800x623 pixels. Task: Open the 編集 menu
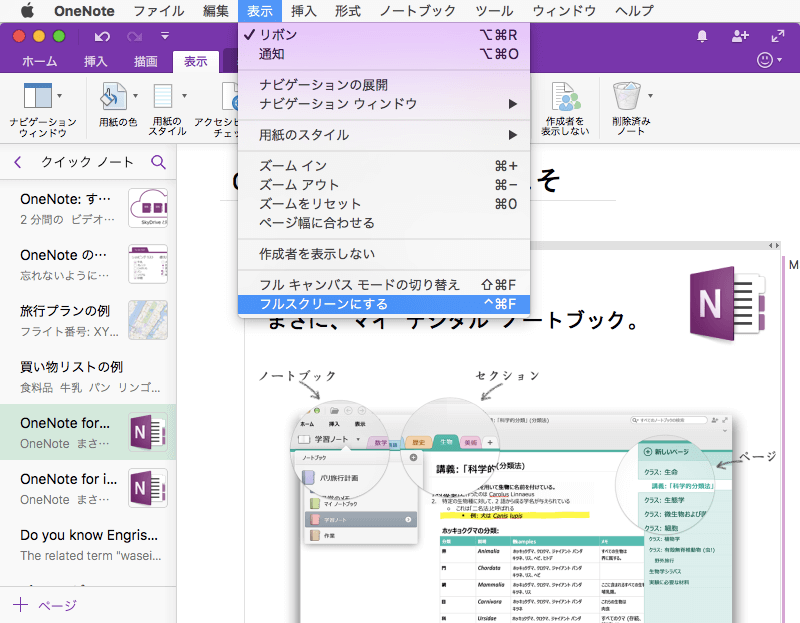[216, 11]
